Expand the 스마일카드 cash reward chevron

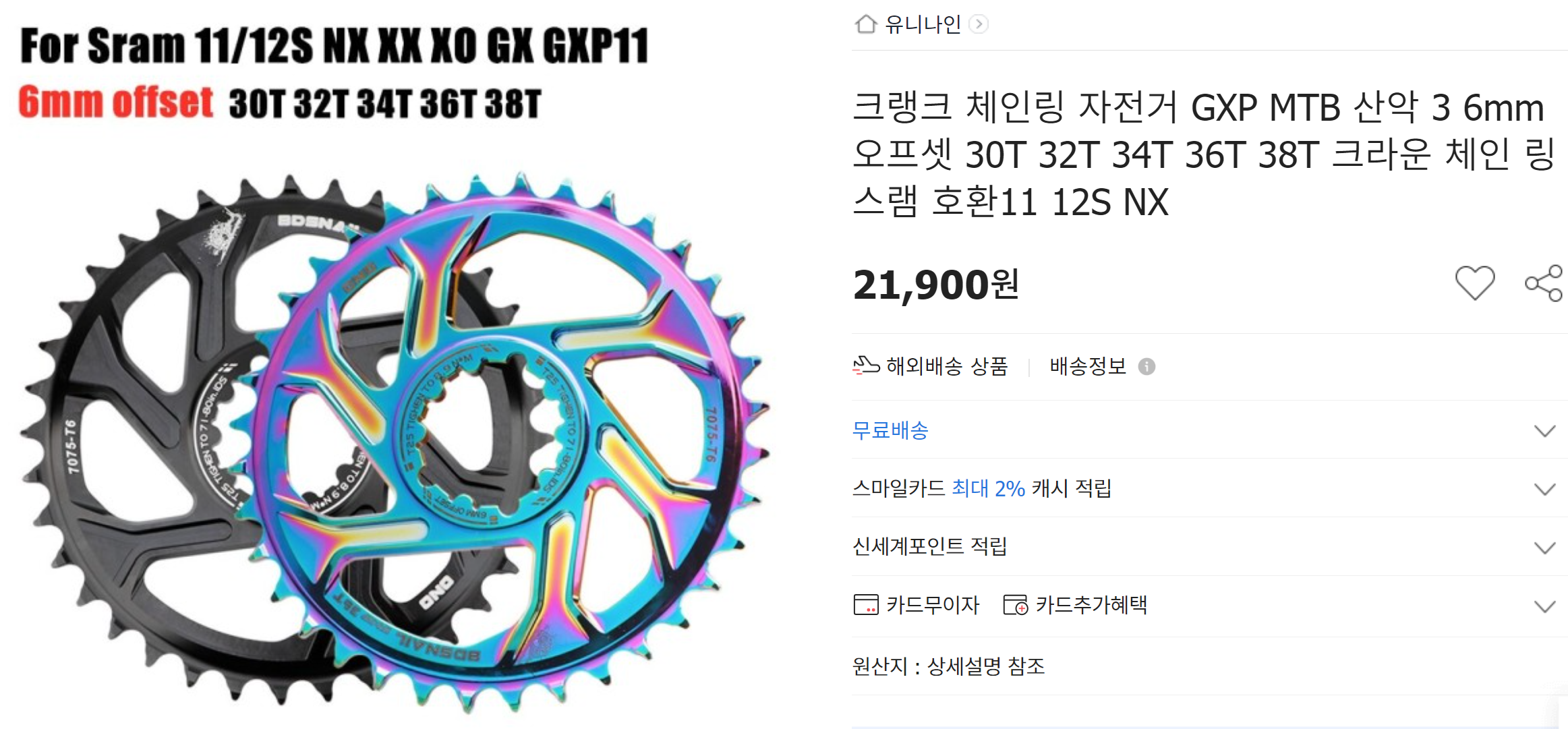[1544, 488]
